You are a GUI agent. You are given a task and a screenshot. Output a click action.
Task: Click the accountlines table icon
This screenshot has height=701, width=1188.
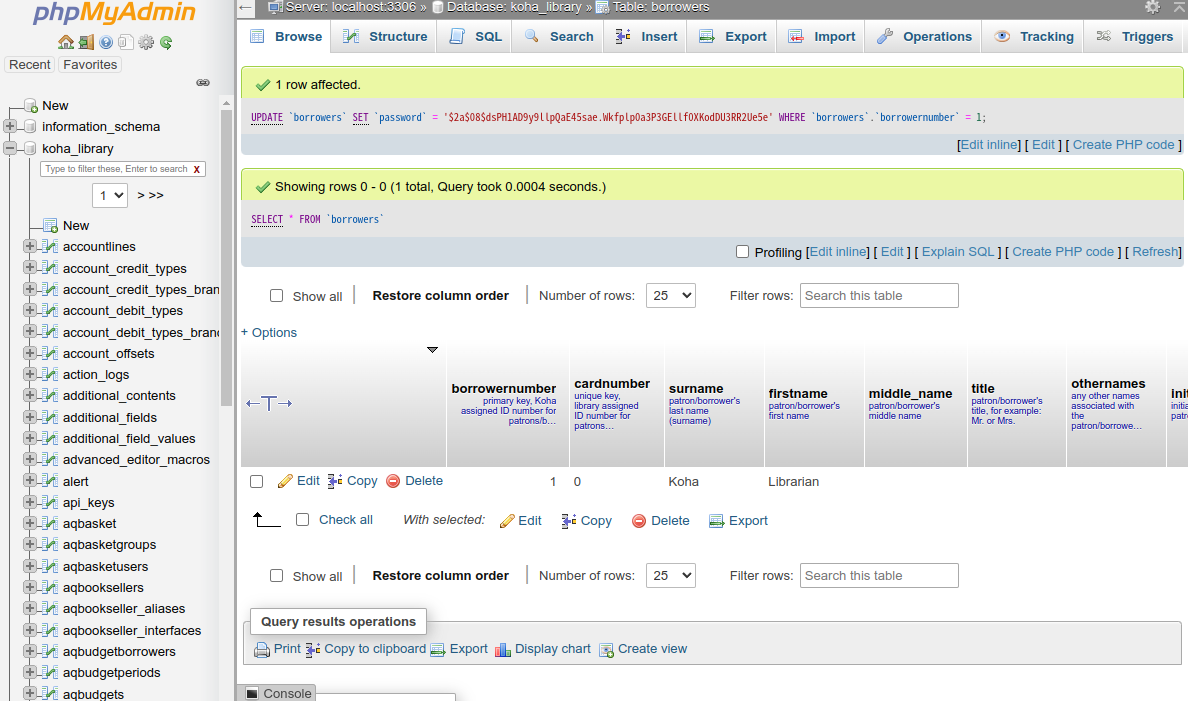point(51,246)
